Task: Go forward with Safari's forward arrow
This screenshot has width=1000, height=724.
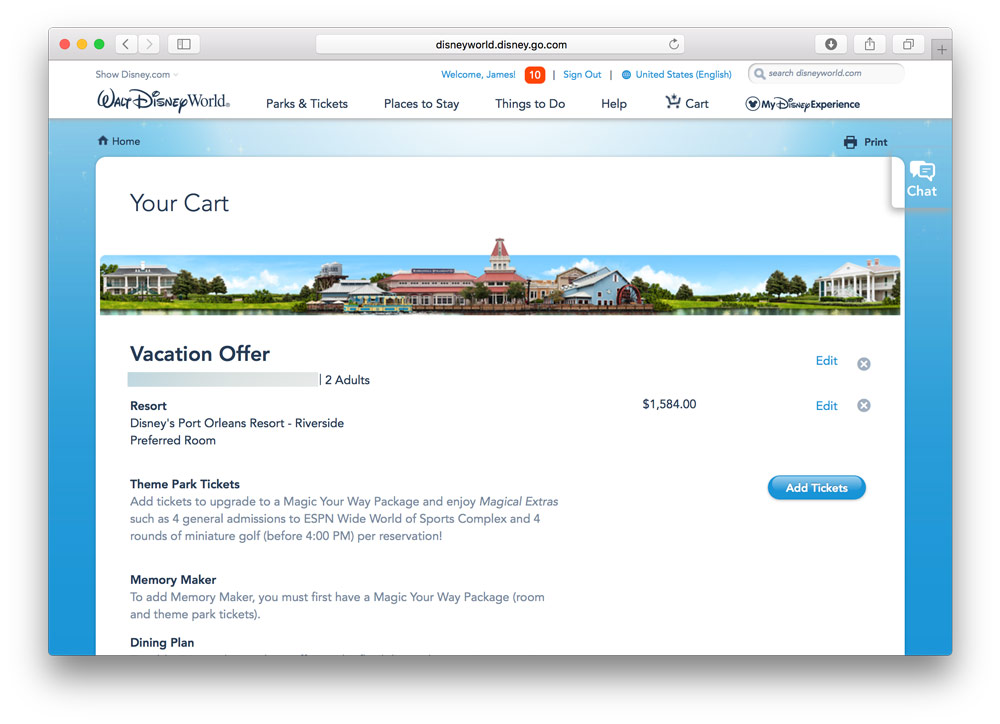Action: click(x=149, y=44)
